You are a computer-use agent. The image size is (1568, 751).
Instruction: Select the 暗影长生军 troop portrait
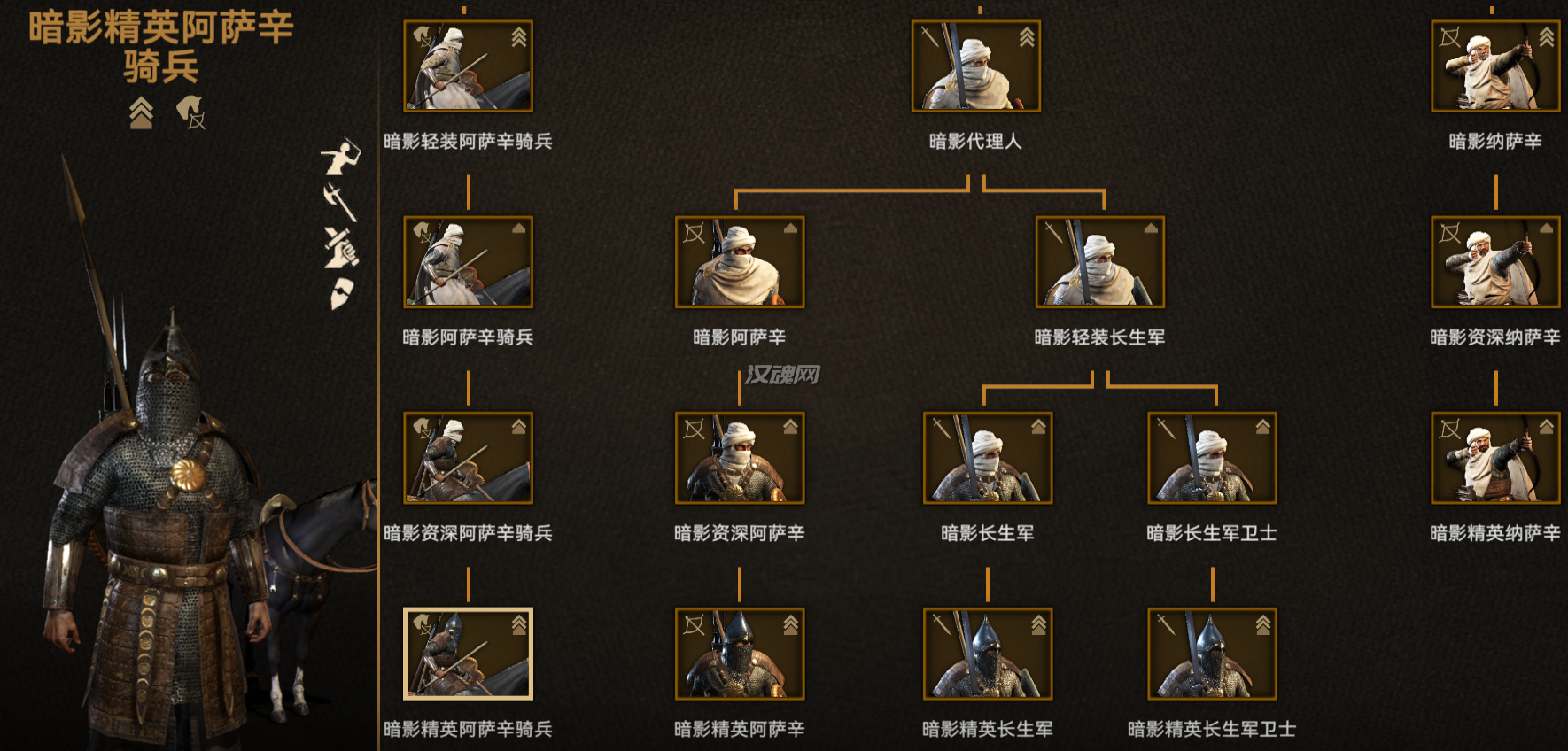pos(988,458)
